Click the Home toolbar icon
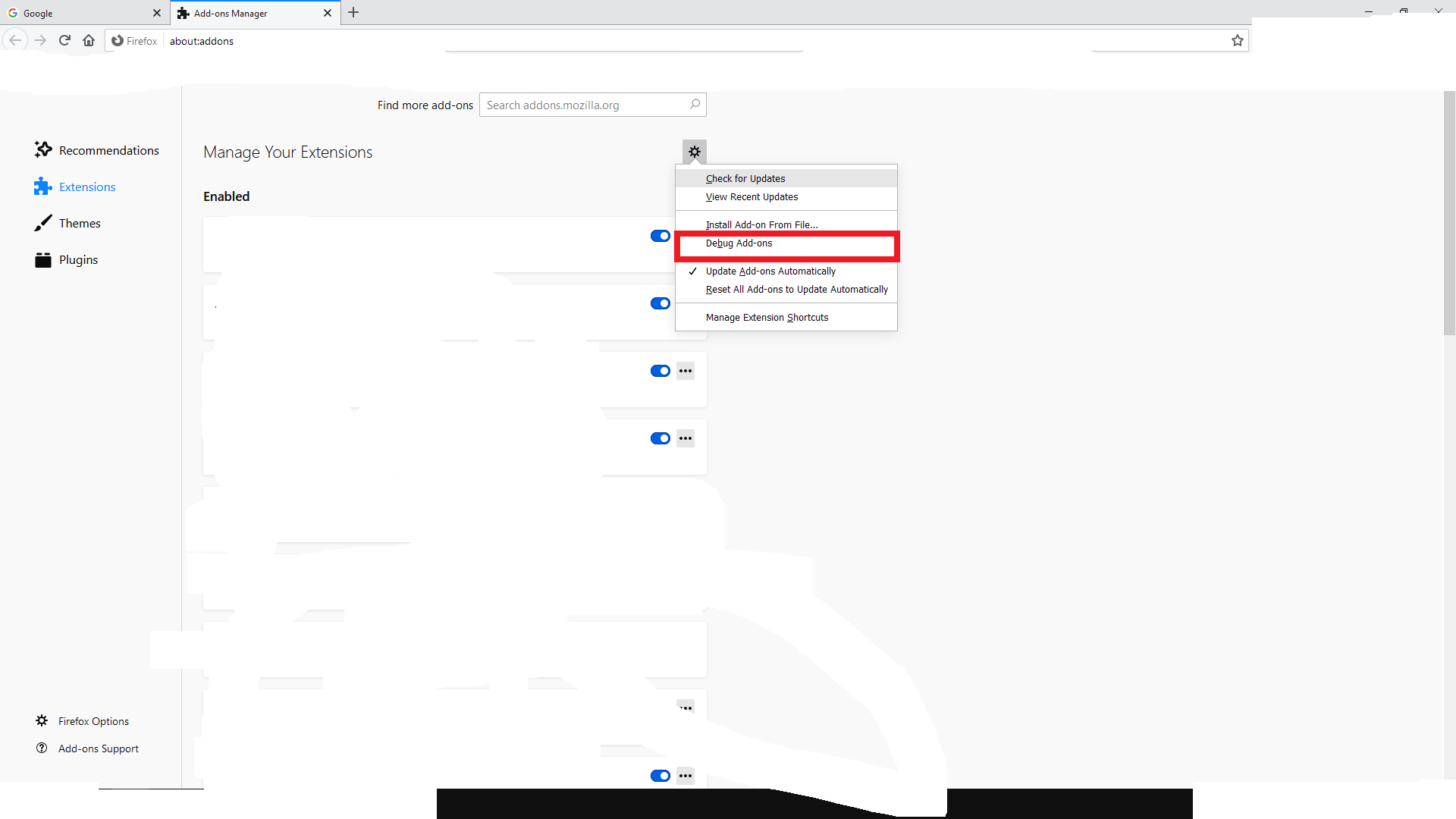Image resolution: width=1456 pixels, height=819 pixels. click(89, 41)
